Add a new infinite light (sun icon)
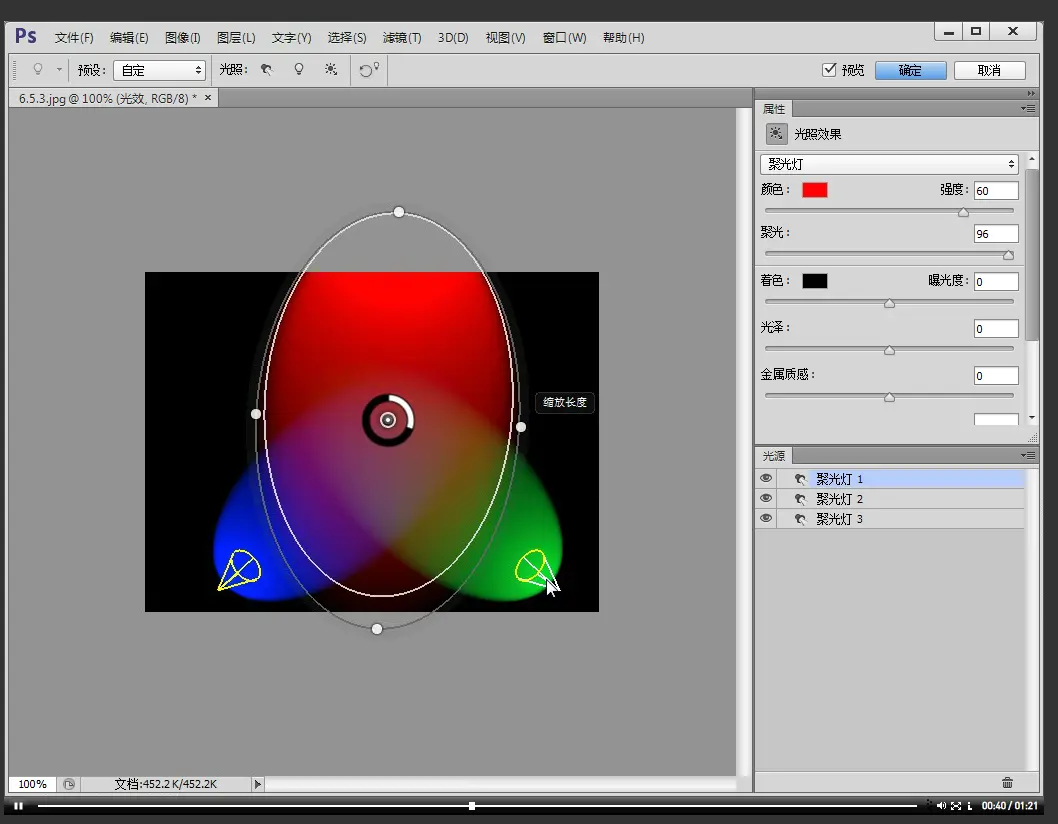The height and width of the screenshot is (824, 1058). coord(331,70)
